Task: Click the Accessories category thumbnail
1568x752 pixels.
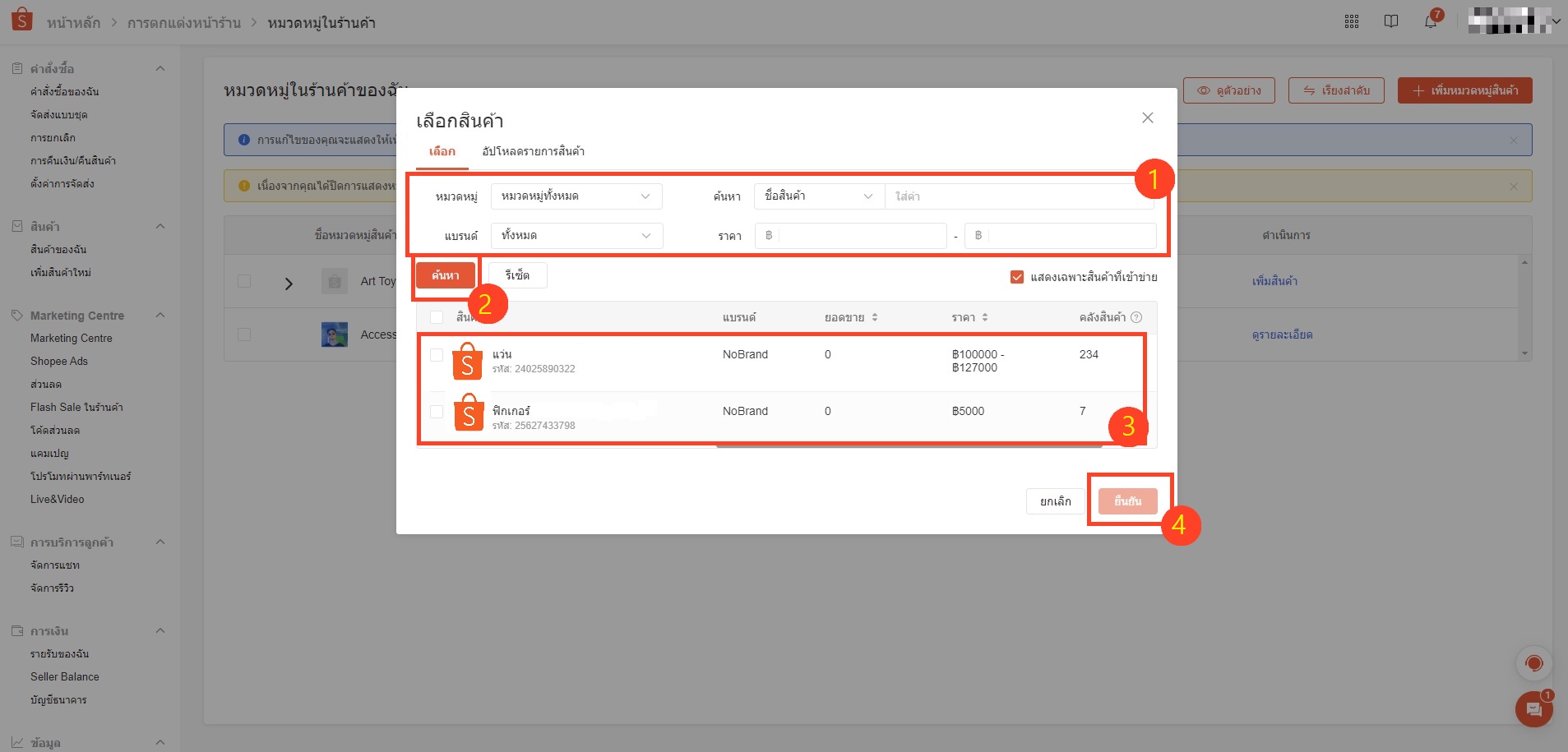Action: (335, 334)
